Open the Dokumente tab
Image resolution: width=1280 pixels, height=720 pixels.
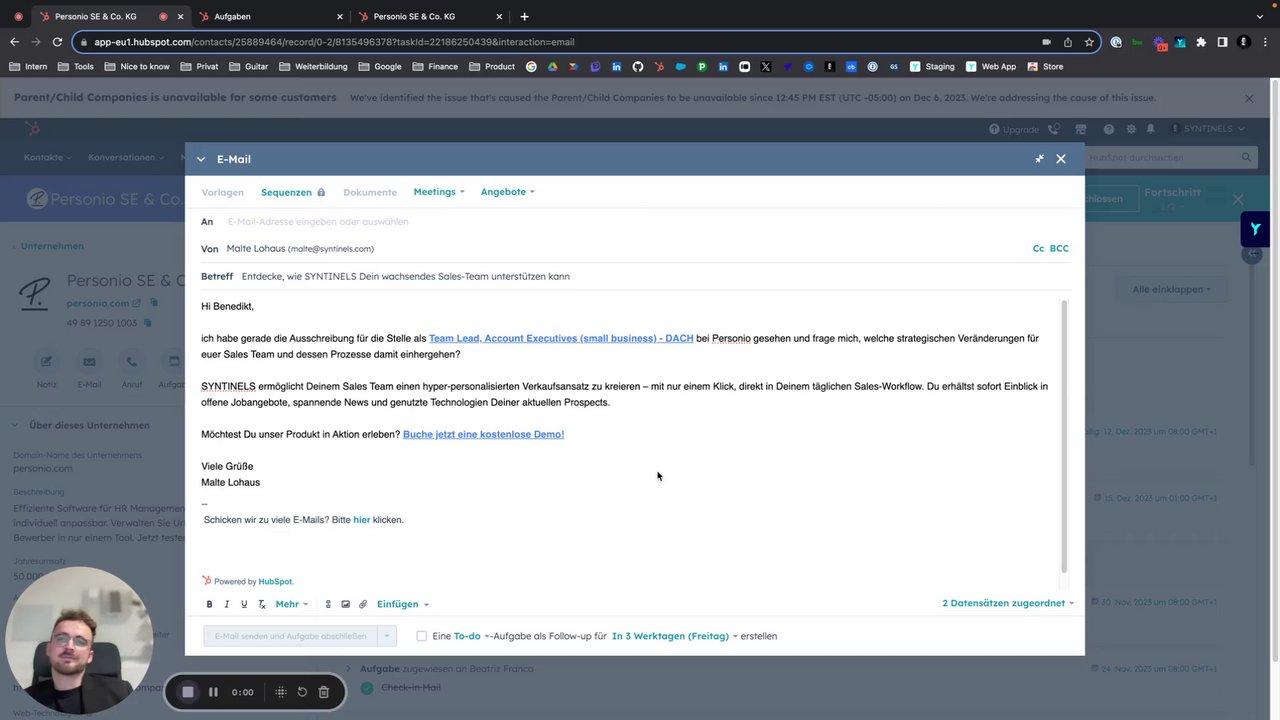click(x=370, y=192)
